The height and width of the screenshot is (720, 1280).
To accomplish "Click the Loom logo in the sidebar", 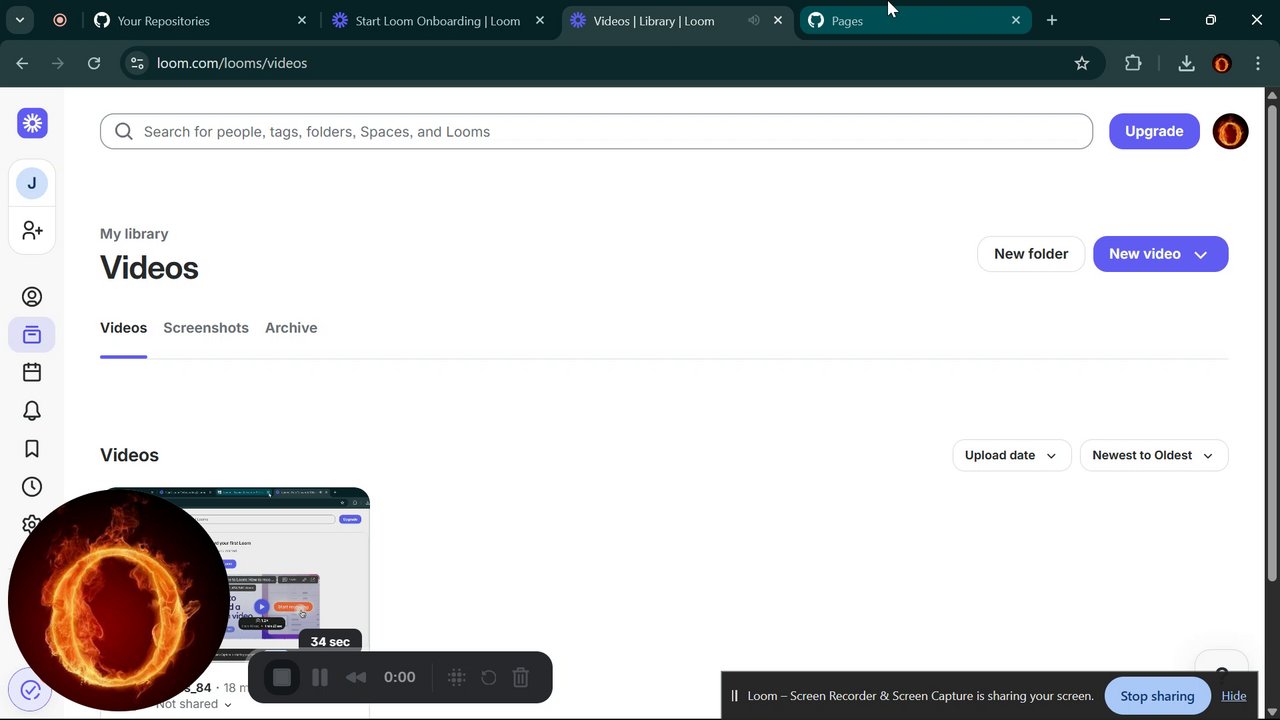I will 32,123.
